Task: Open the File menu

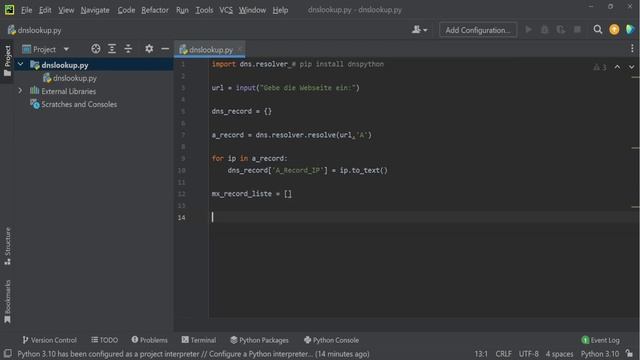Action: (x=27, y=10)
